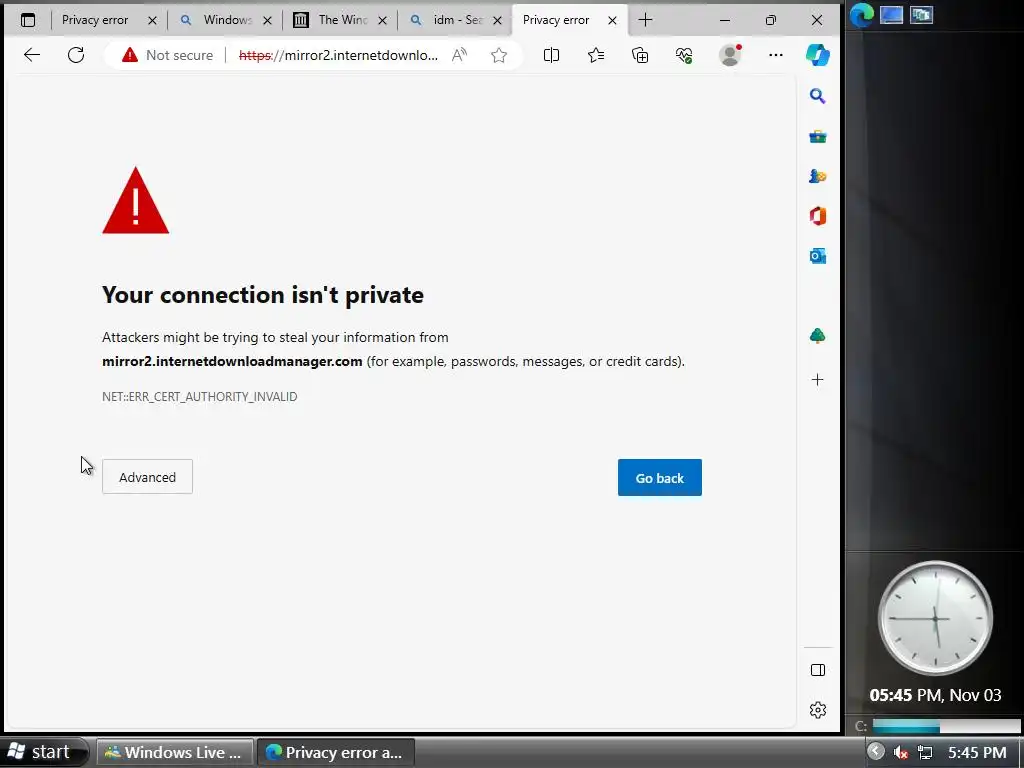Open a new tab with plus button
The width and height of the screenshot is (1024, 768).
click(645, 20)
